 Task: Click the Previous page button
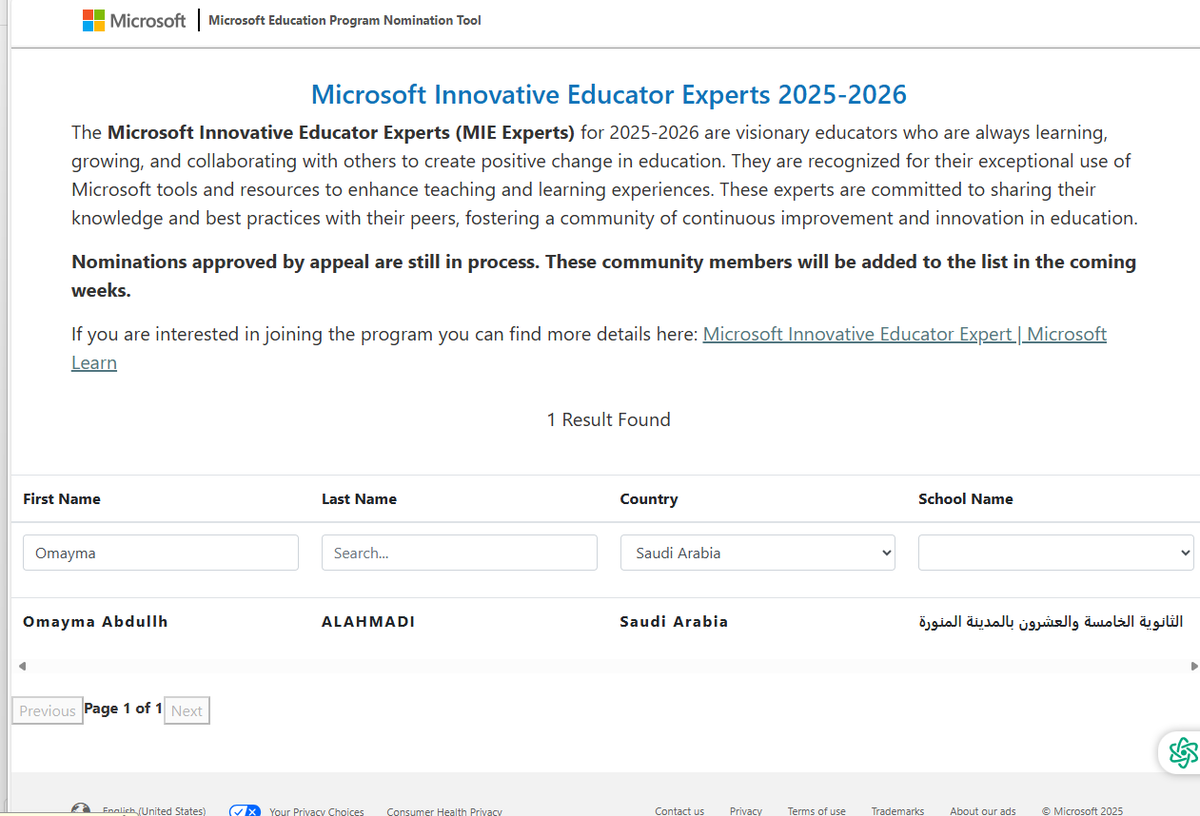(47, 711)
